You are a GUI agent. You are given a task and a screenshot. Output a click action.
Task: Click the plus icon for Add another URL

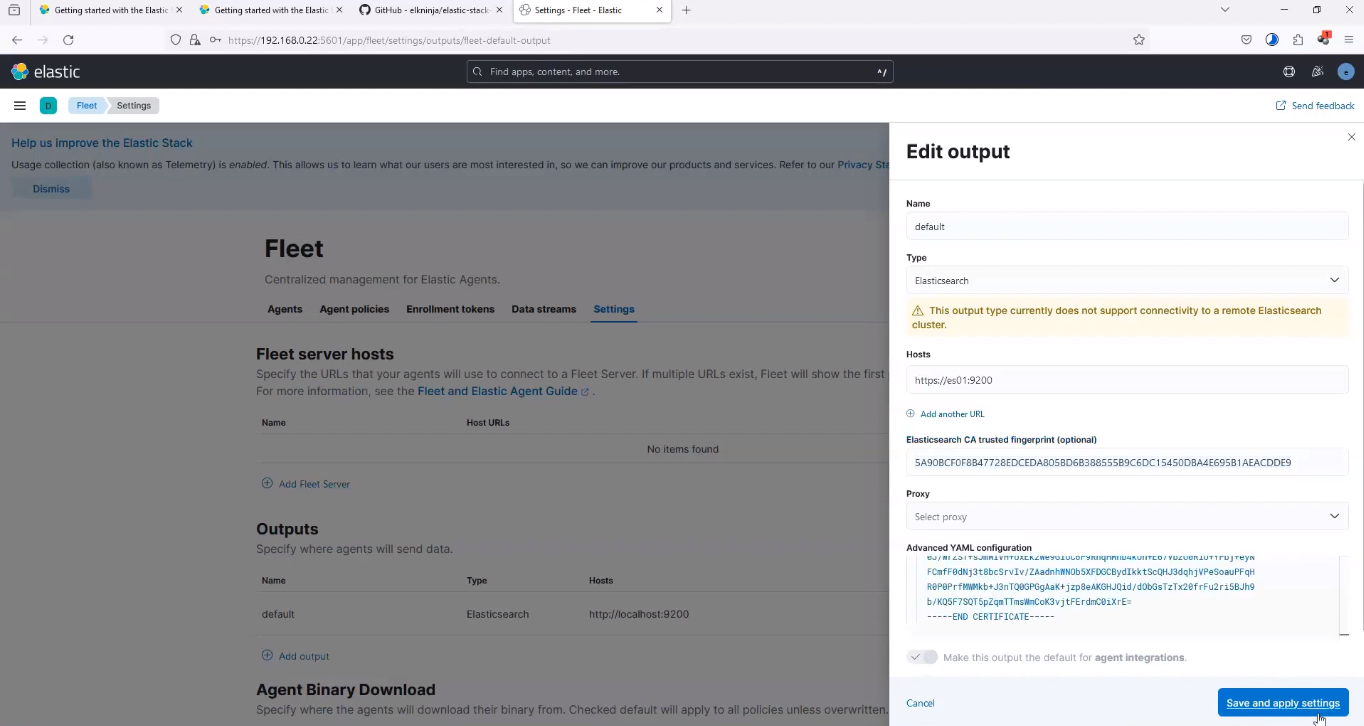tap(910, 414)
